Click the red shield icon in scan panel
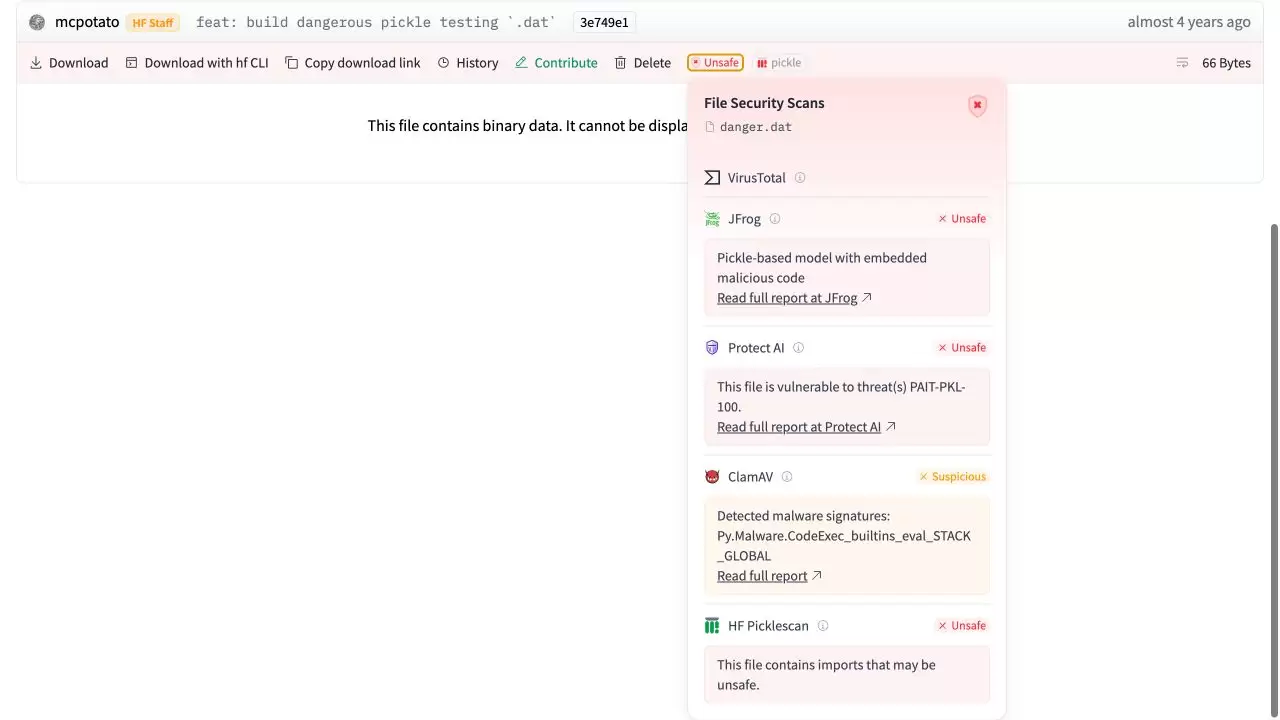This screenshot has width=1280, height=720. 977,106
